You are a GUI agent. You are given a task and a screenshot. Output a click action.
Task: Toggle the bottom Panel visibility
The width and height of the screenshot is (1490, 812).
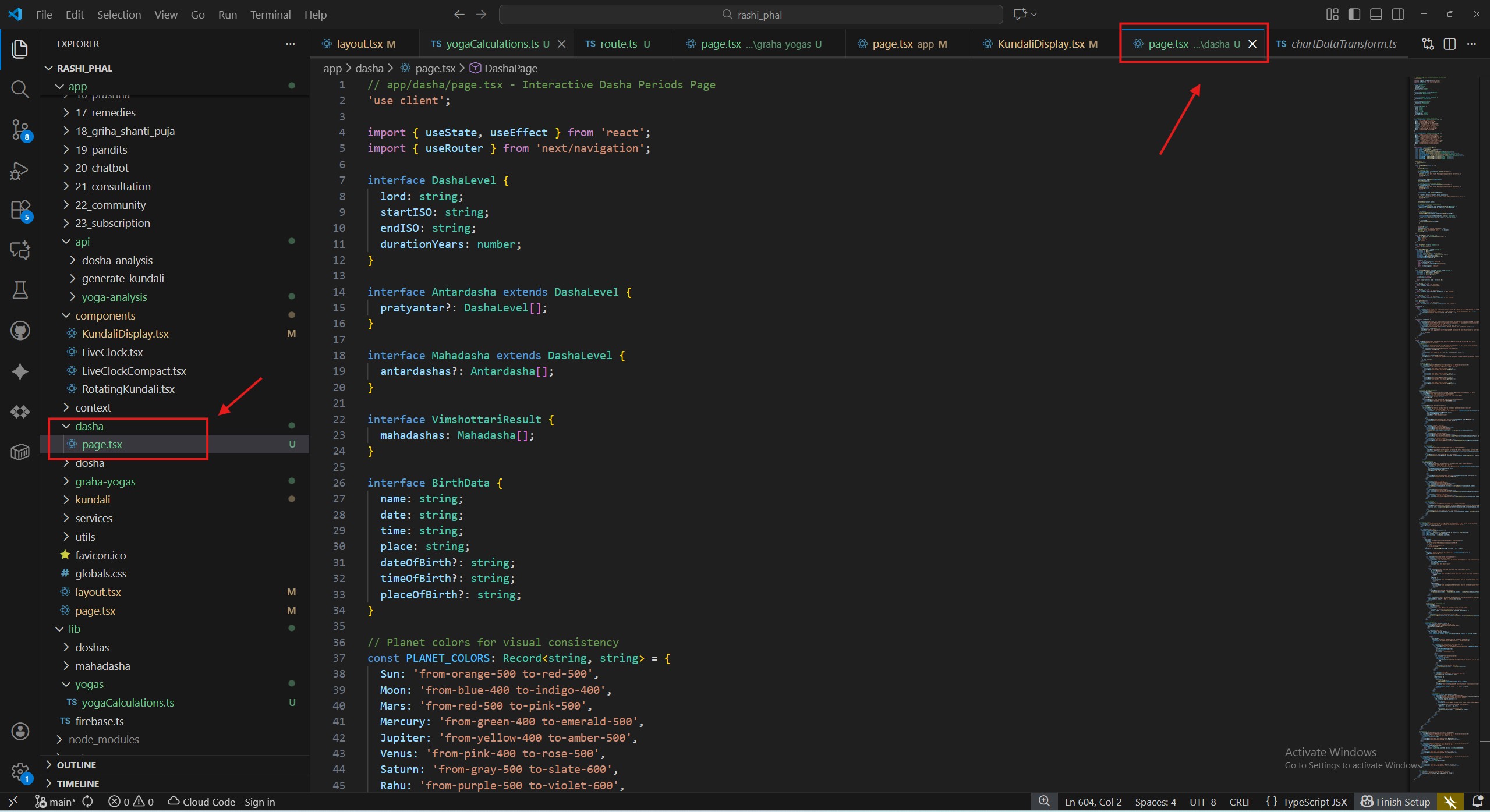(x=1376, y=15)
